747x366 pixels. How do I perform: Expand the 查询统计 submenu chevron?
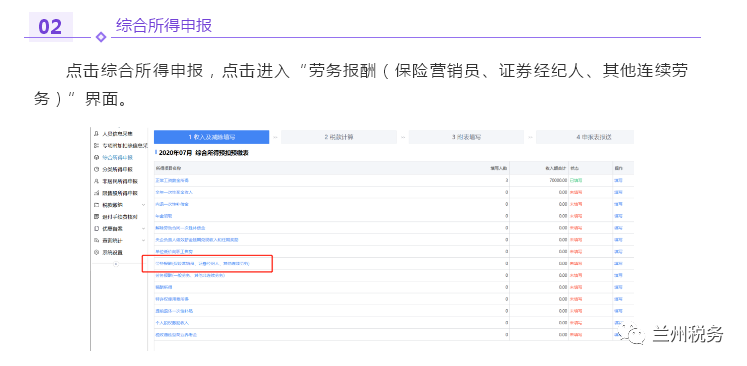point(143,241)
